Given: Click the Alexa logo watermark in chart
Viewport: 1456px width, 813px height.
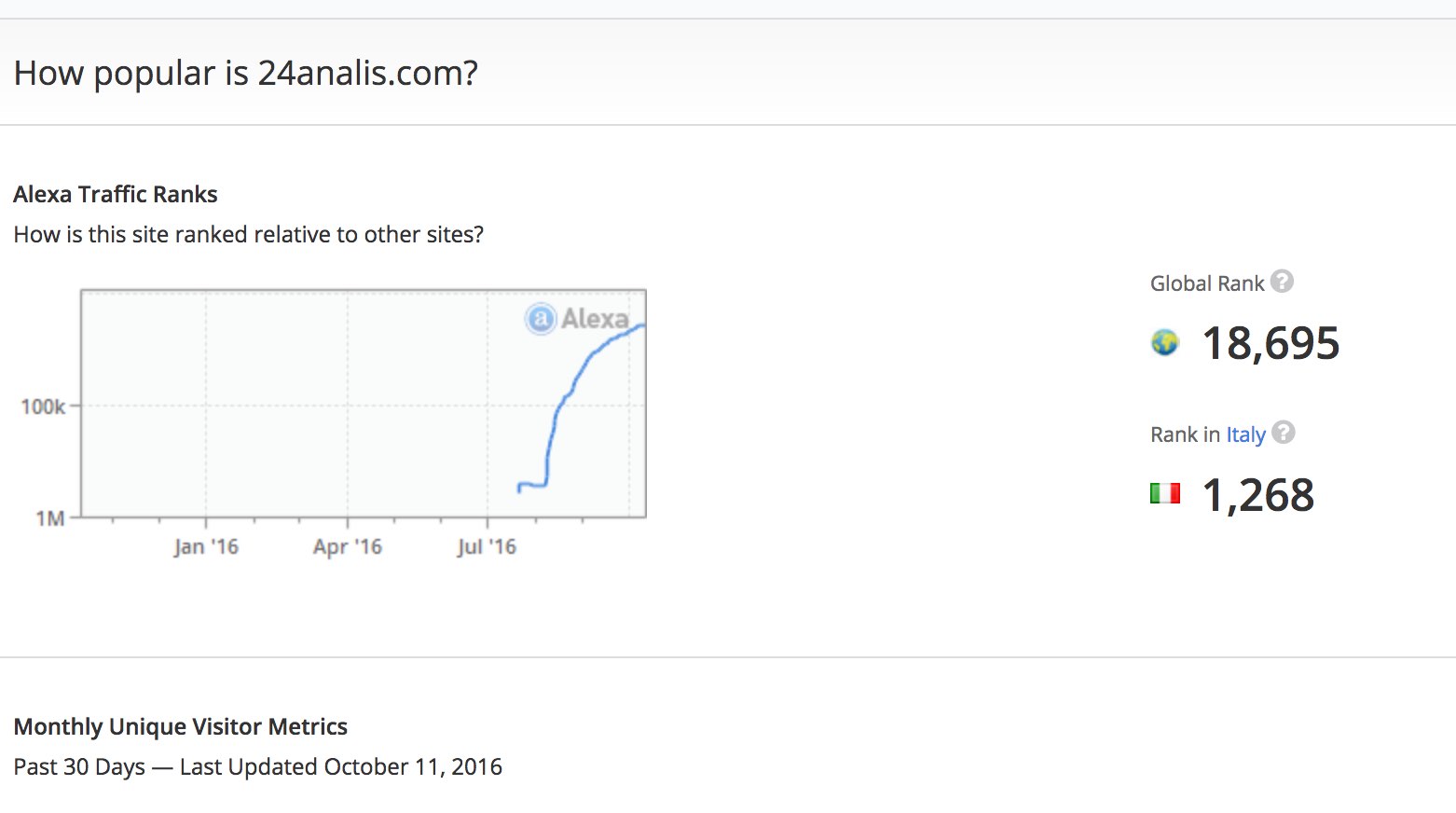Looking at the screenshot, I should [x=578, y=319].
